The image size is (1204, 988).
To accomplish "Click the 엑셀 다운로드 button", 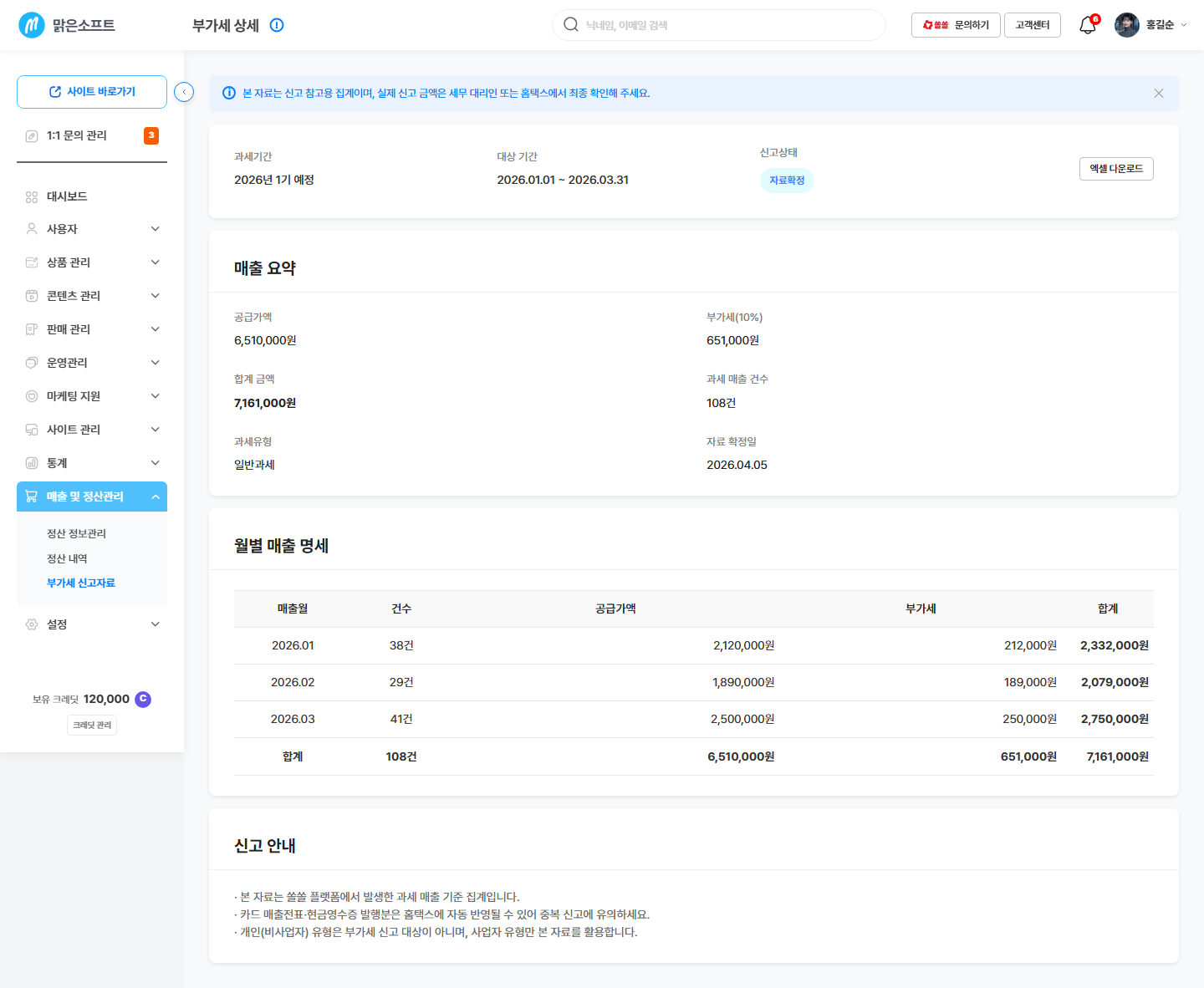I will pyautogui.click(x=1116, y=169).
